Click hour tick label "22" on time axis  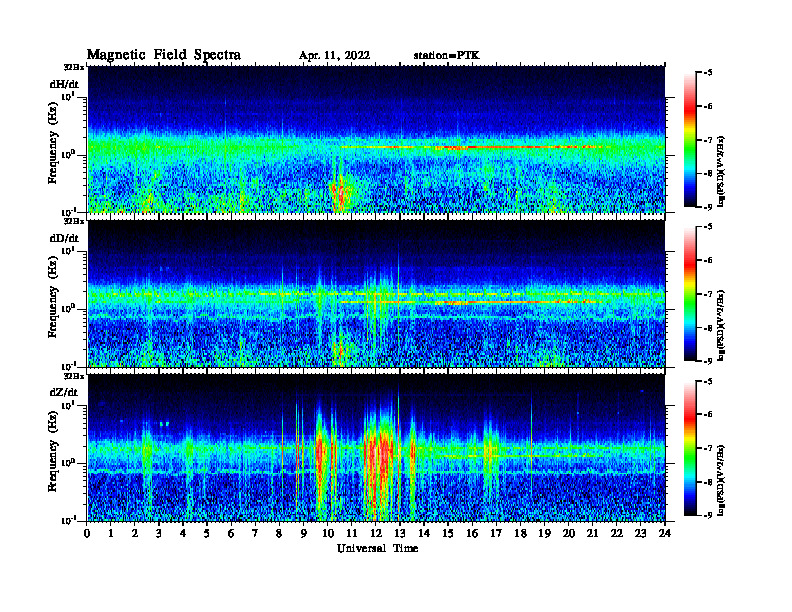tap(616, 534)
